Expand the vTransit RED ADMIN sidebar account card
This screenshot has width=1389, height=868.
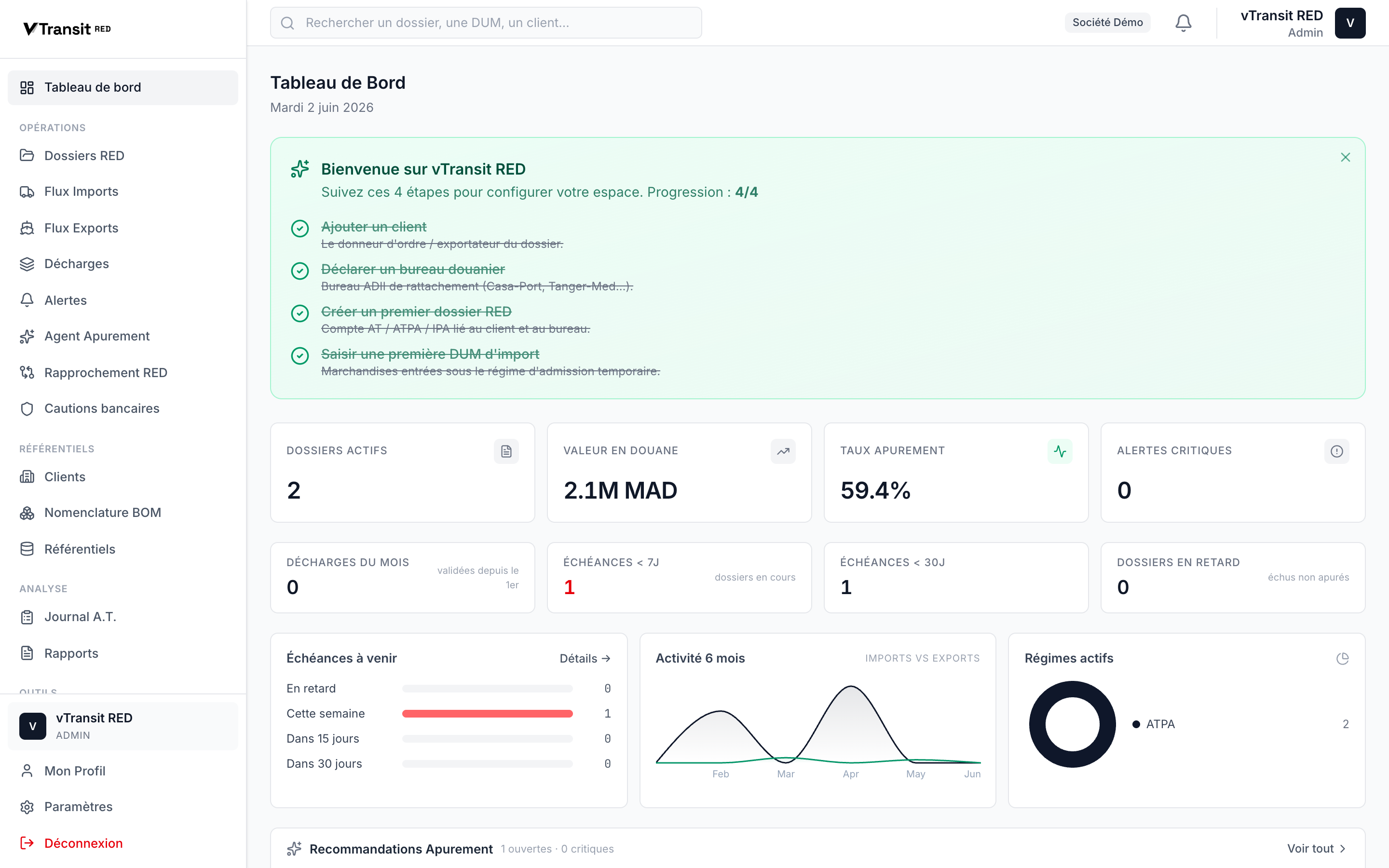point(123,726)
